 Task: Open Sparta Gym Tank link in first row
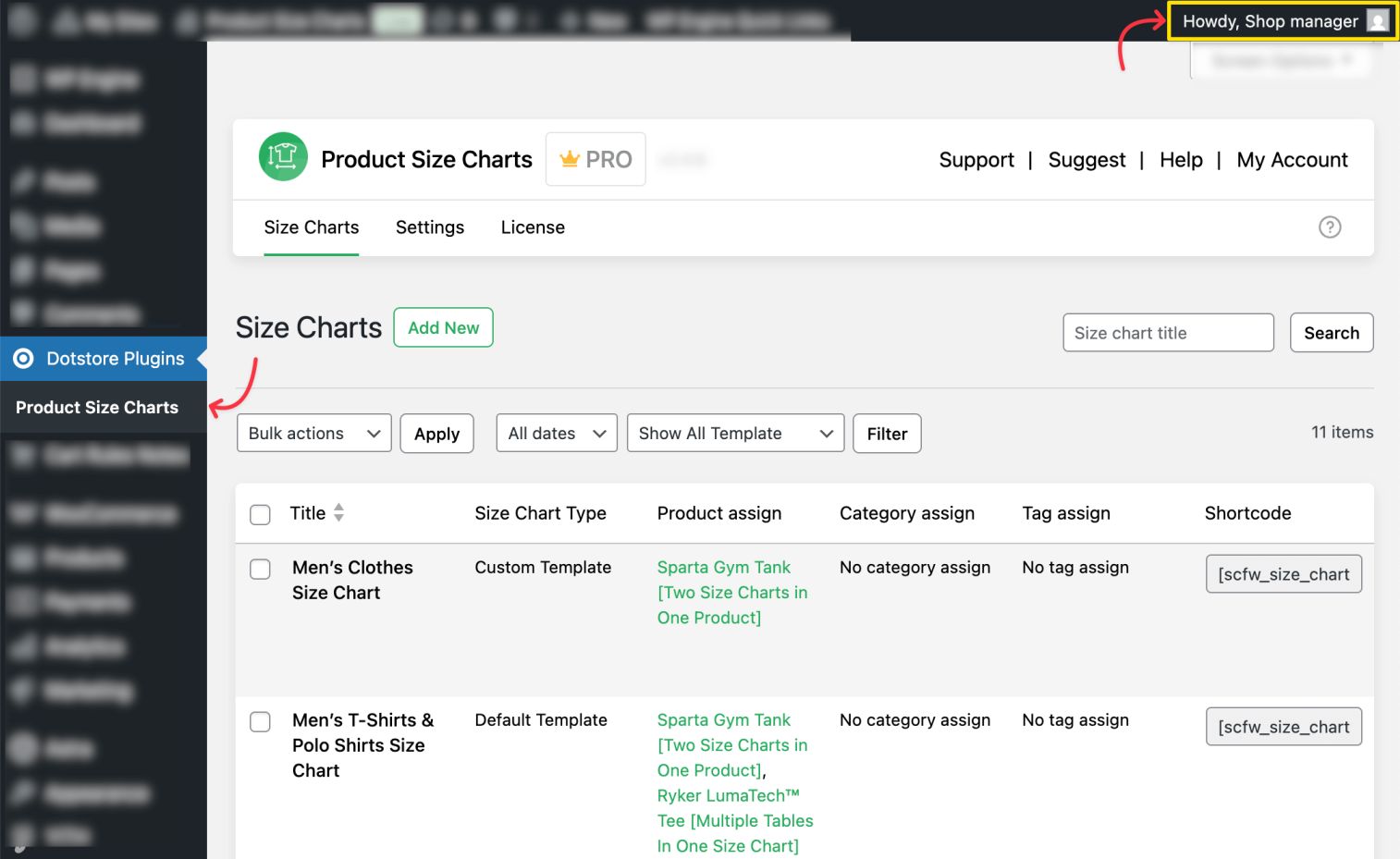732,593
